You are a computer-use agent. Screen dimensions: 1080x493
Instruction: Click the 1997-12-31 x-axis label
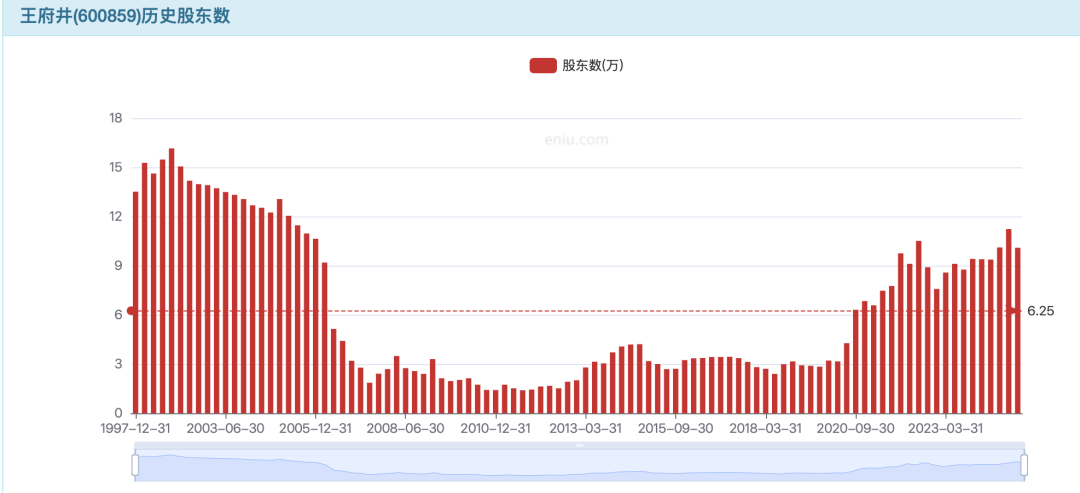point(135,428)
